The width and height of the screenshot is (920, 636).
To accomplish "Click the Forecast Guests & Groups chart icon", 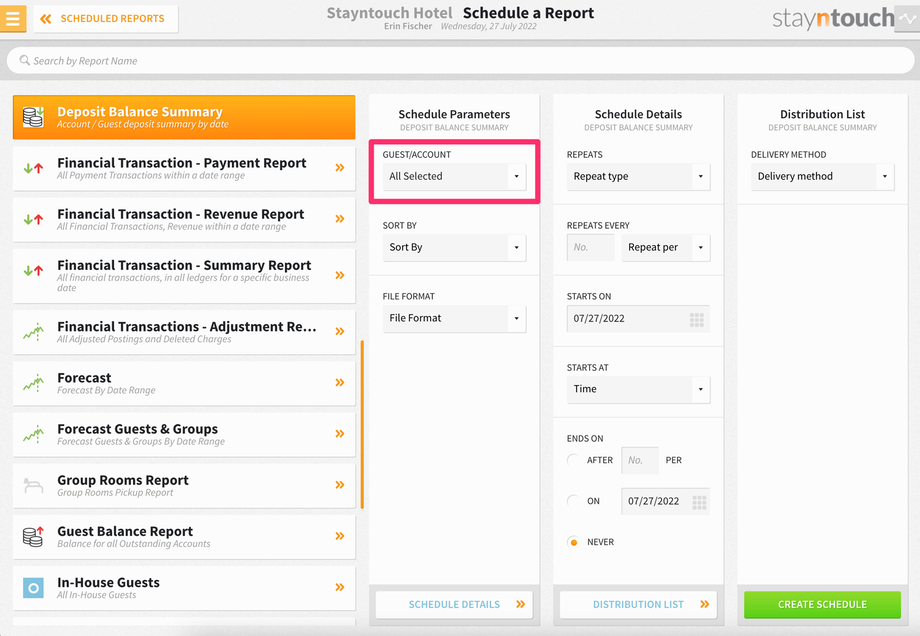I will point(33,434).
